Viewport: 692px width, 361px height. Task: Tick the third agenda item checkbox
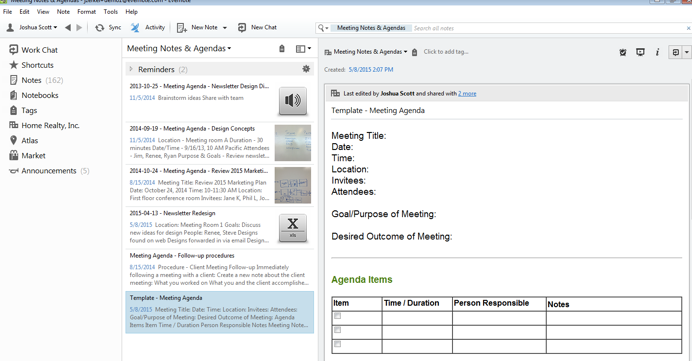(x=338, y=344)
